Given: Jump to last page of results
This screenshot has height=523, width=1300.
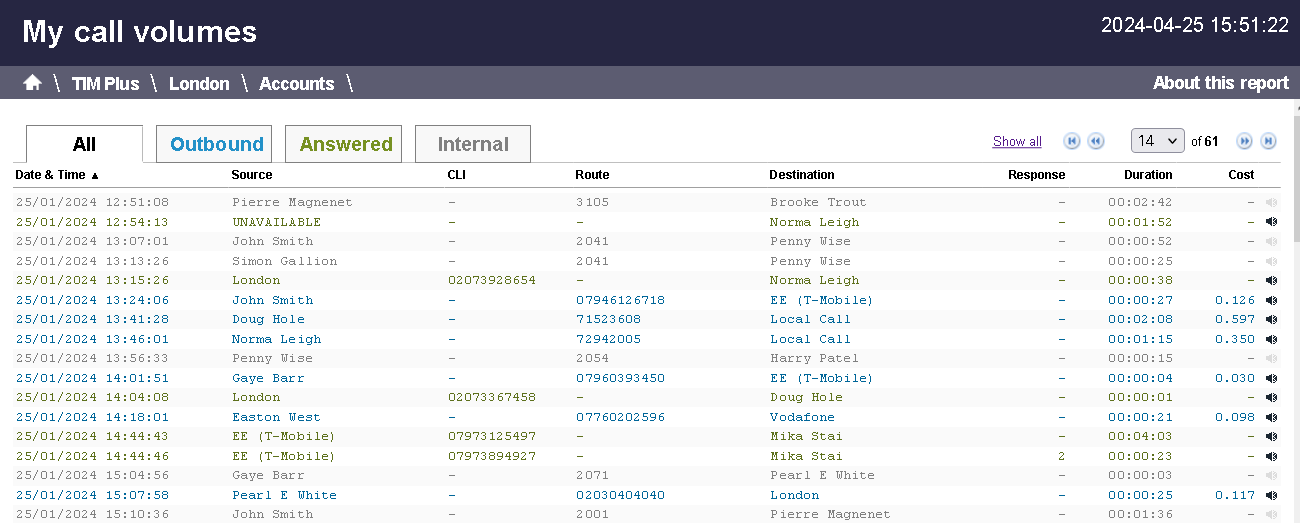Looking at the screenshot, I should click(x=1269, y=141).
